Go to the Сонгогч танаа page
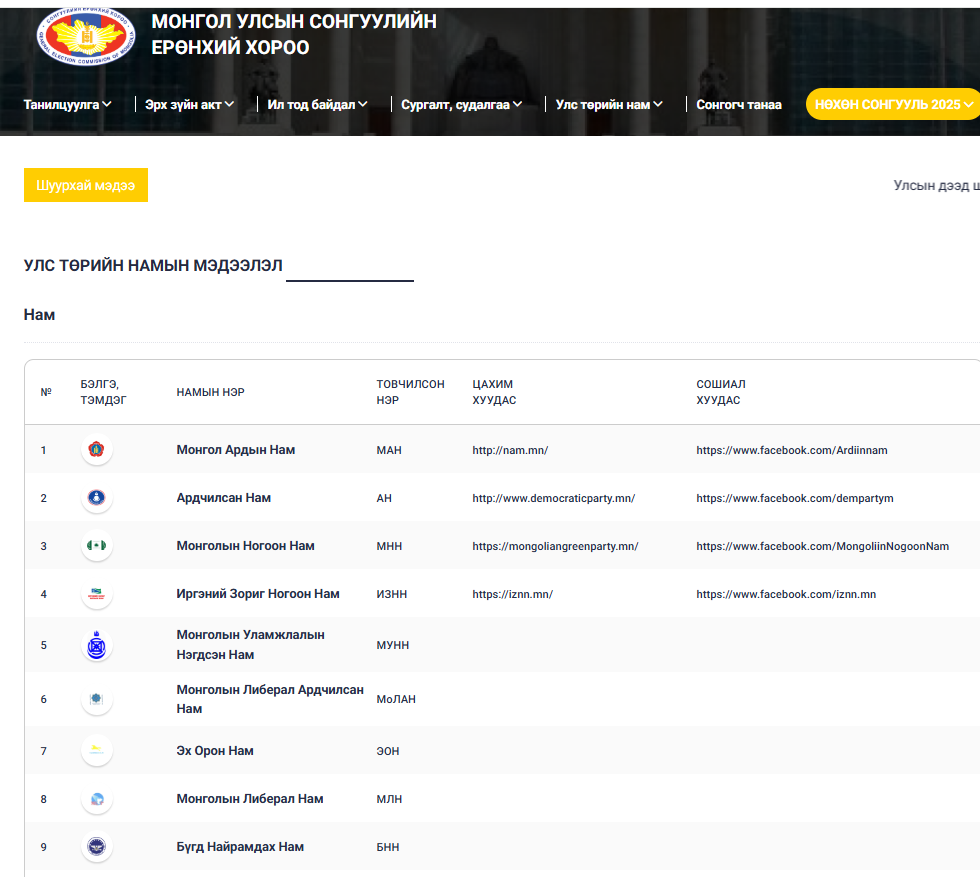 [738, 104]
